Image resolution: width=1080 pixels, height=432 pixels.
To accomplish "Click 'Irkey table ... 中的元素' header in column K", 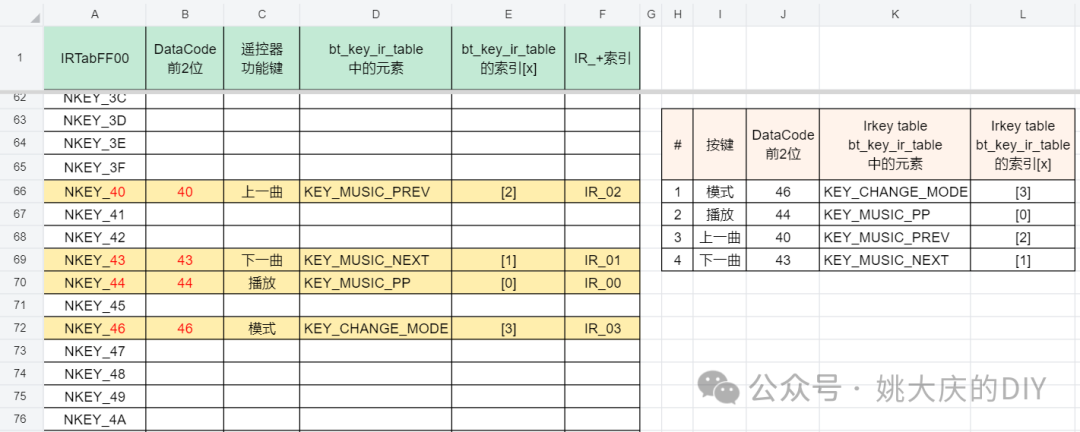I will (895, 145).
